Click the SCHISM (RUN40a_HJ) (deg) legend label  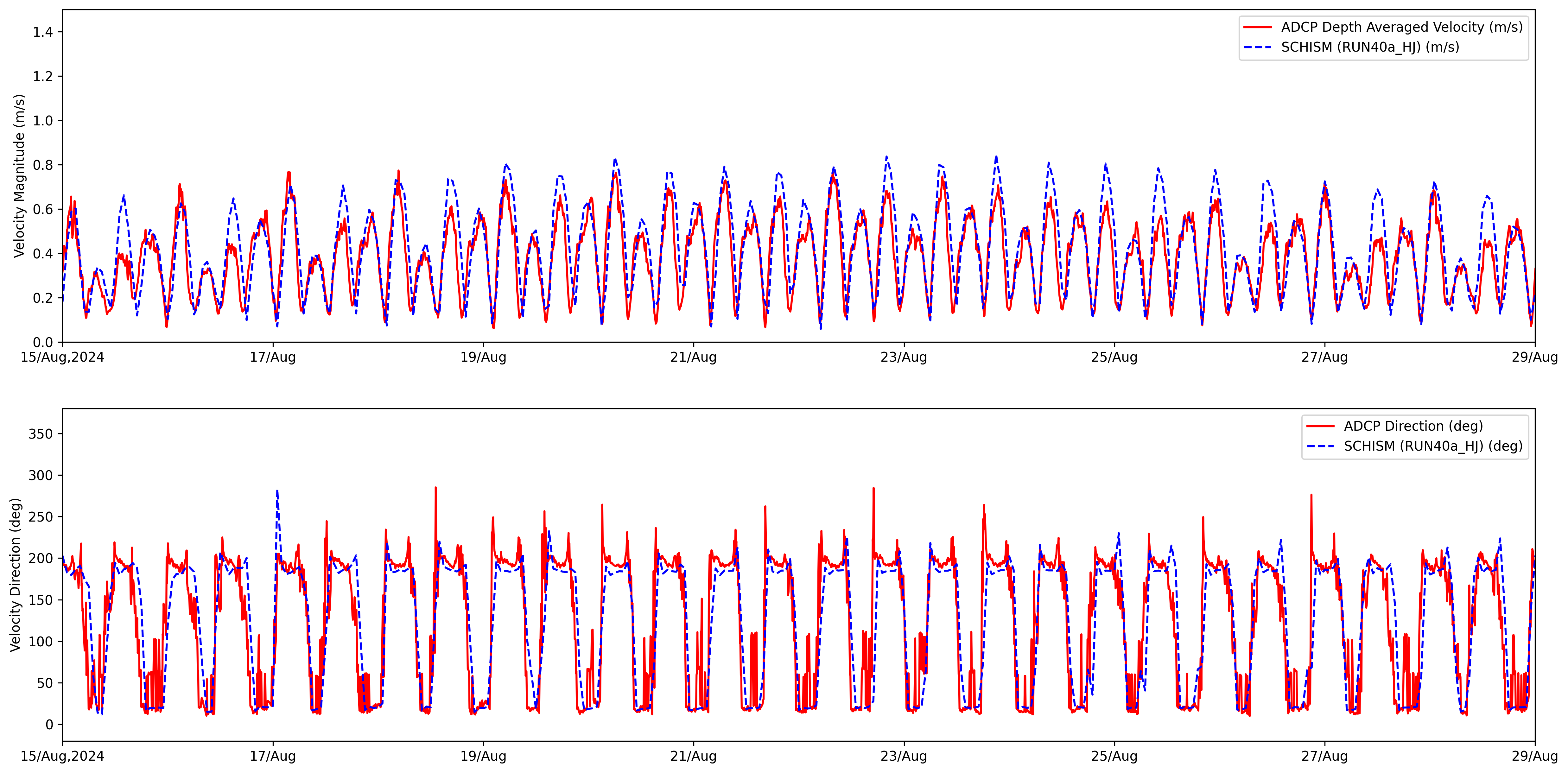pyautogui.click(x=1433, y=446)
